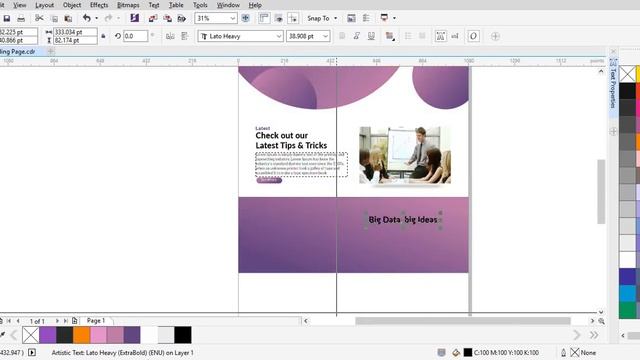Click the rotation angle field 0.0
This screenshot has height=360, width=640.
(135, 36)
